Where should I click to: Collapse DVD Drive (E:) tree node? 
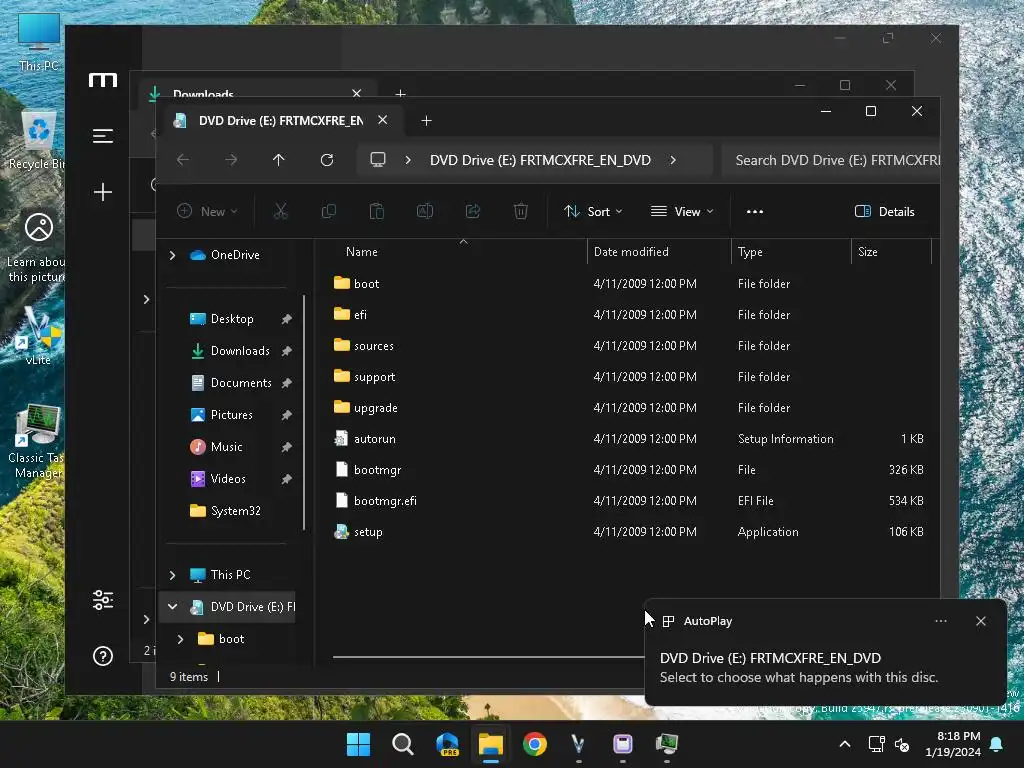[x=172, y=607]
